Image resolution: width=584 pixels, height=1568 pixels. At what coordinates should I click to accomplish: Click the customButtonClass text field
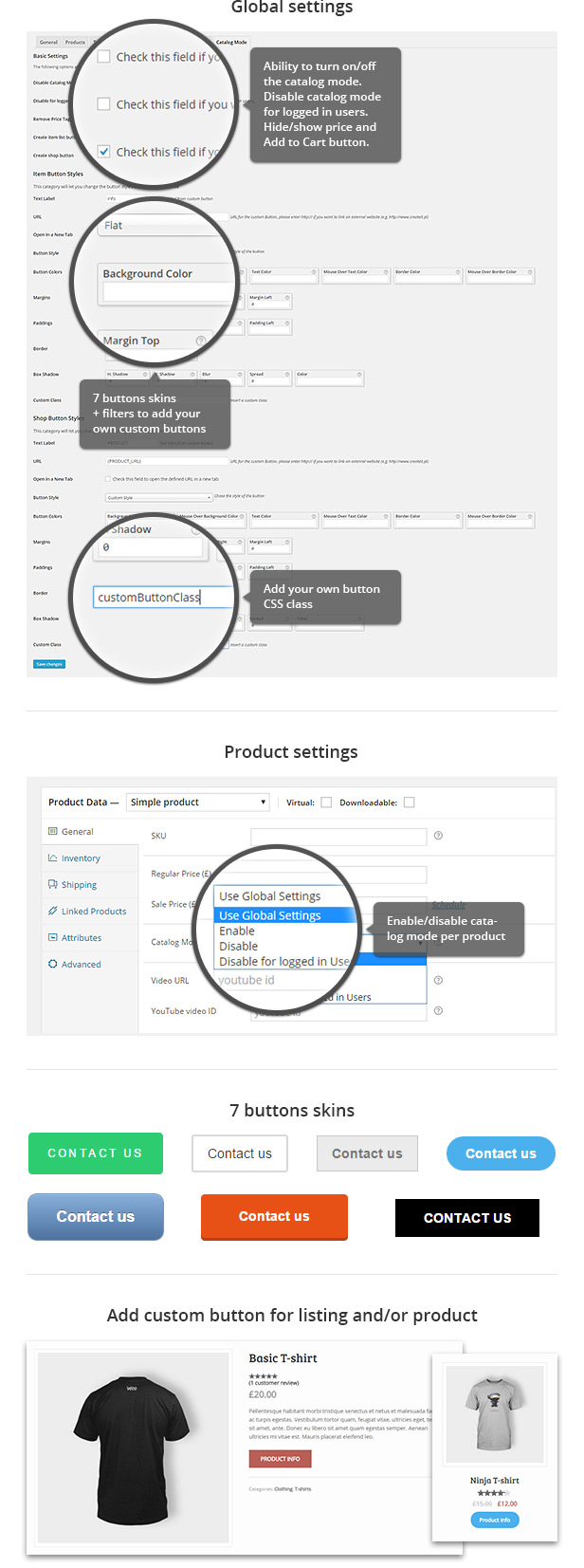point(162,598)
